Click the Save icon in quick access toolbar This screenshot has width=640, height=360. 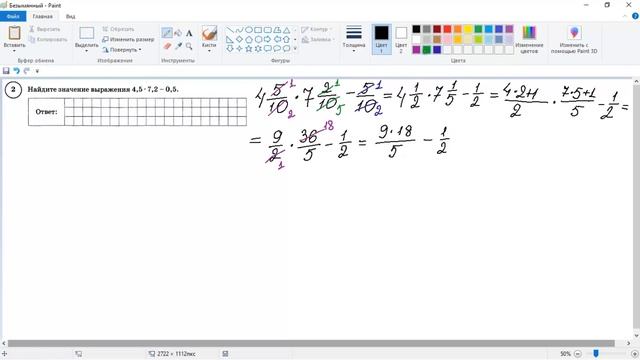point(6,71)
